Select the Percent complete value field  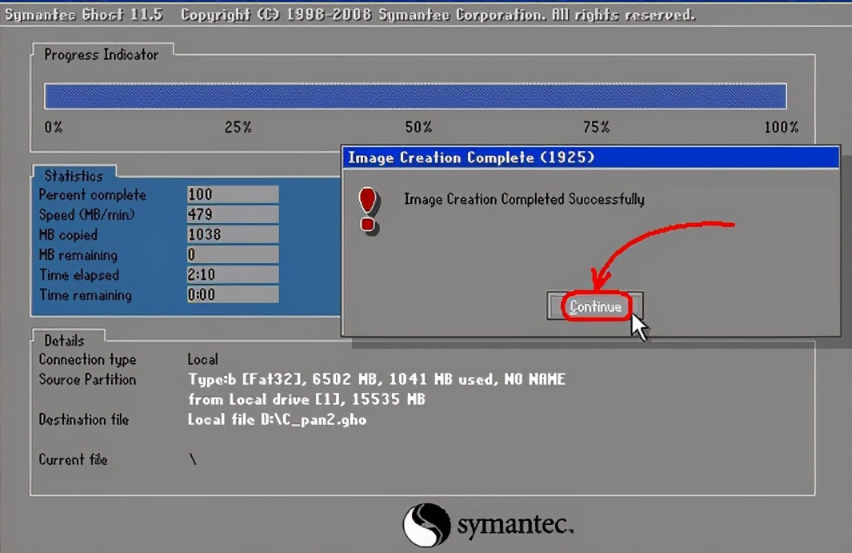(230, 195)
